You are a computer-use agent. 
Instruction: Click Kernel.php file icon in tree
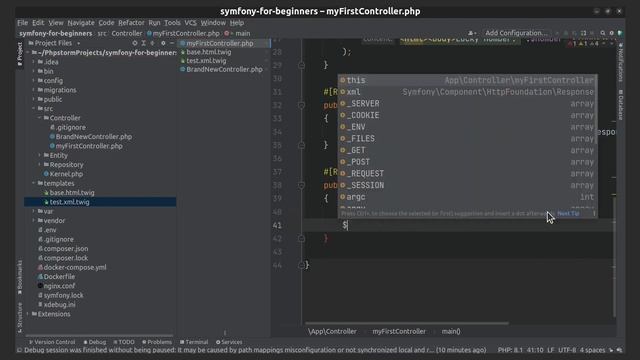click(46, 174)
